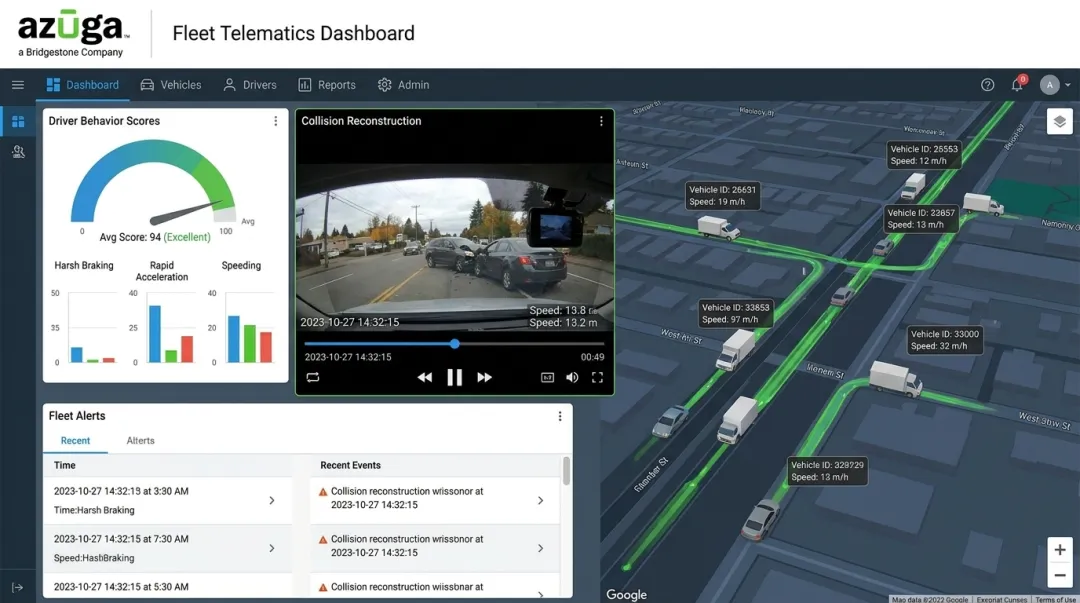Click truck icon for vehicle 33853

736,349
